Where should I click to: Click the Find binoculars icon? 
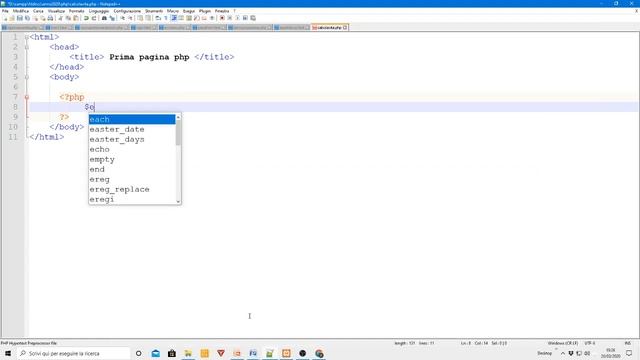click(x=104, y=18)
